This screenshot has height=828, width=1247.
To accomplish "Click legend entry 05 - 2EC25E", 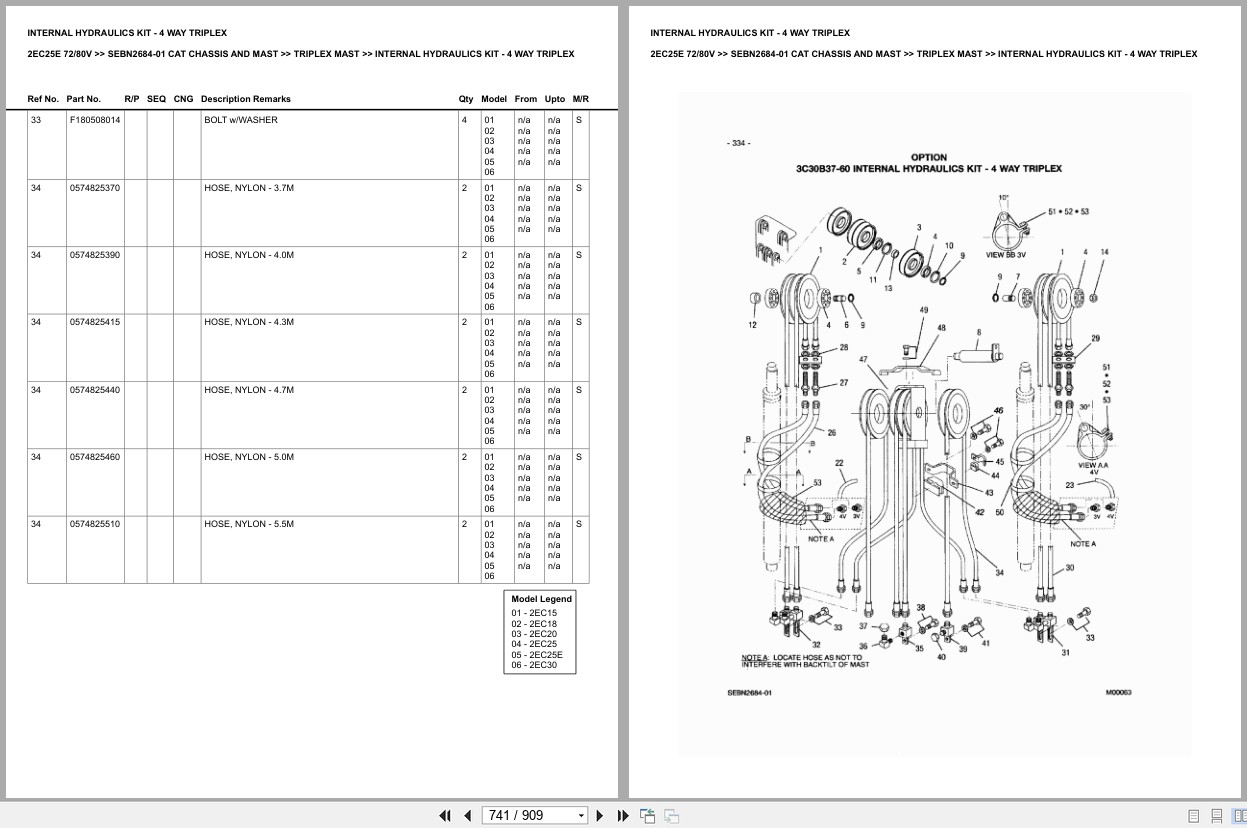I will [x=537, y=655].
